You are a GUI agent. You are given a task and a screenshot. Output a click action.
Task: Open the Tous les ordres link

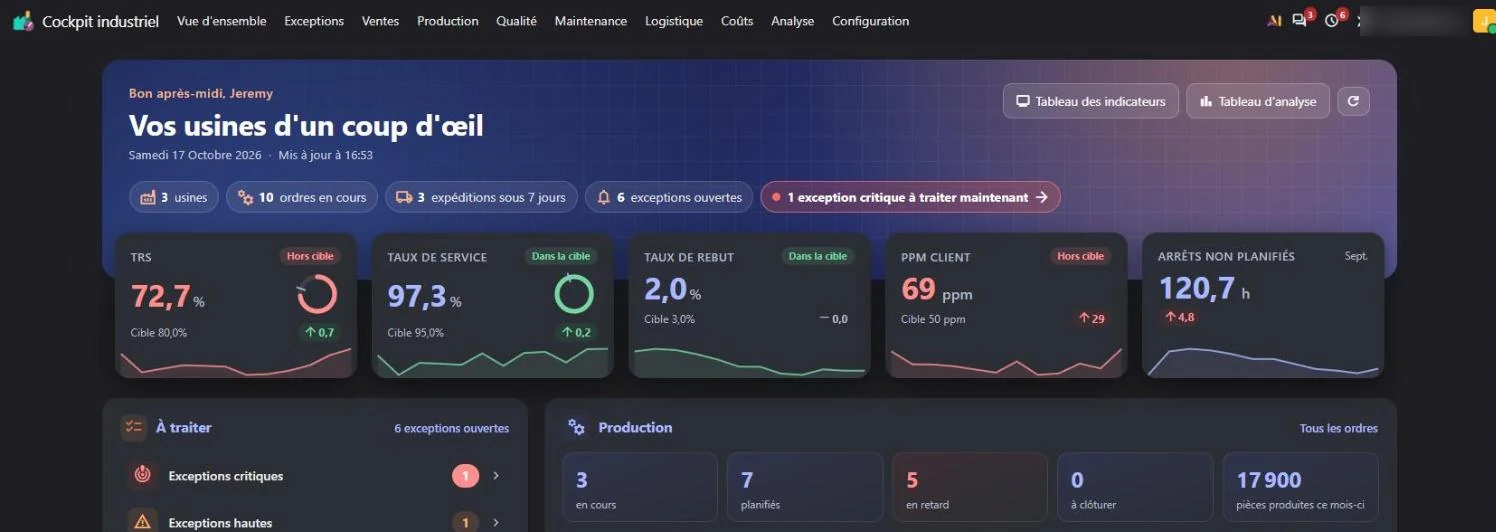pos(1338,428)
